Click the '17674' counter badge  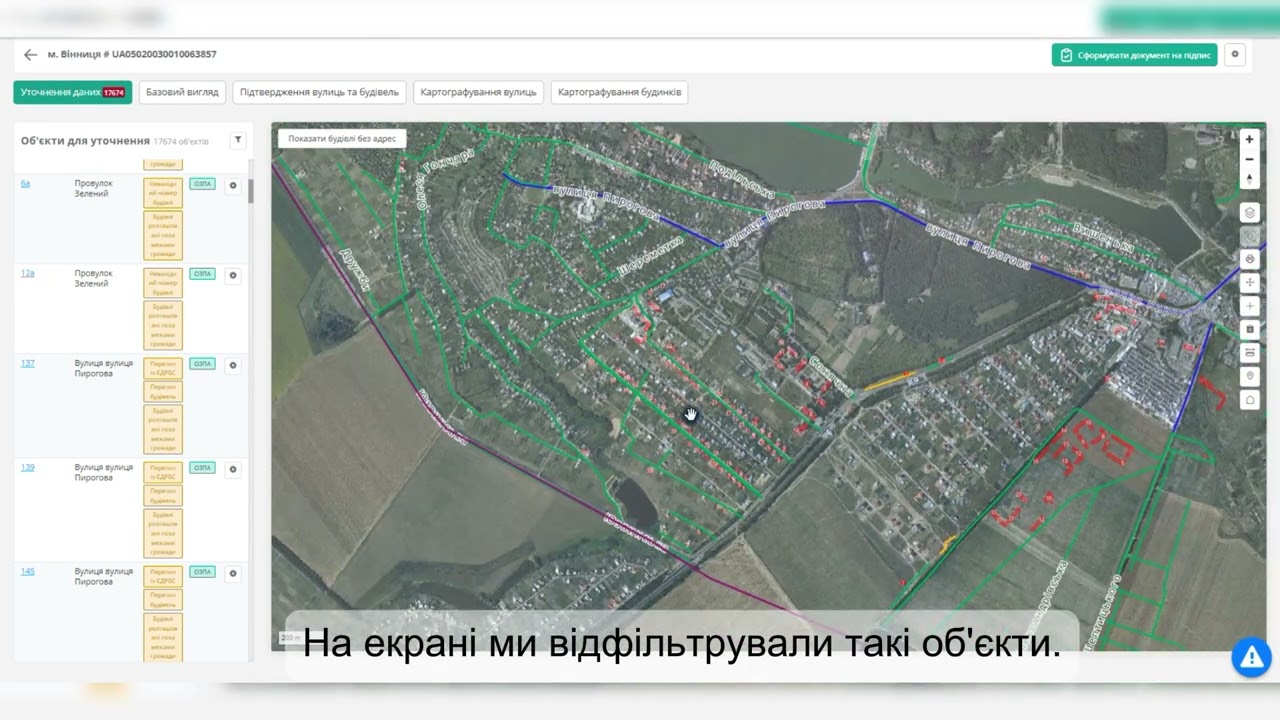point(113,92)
